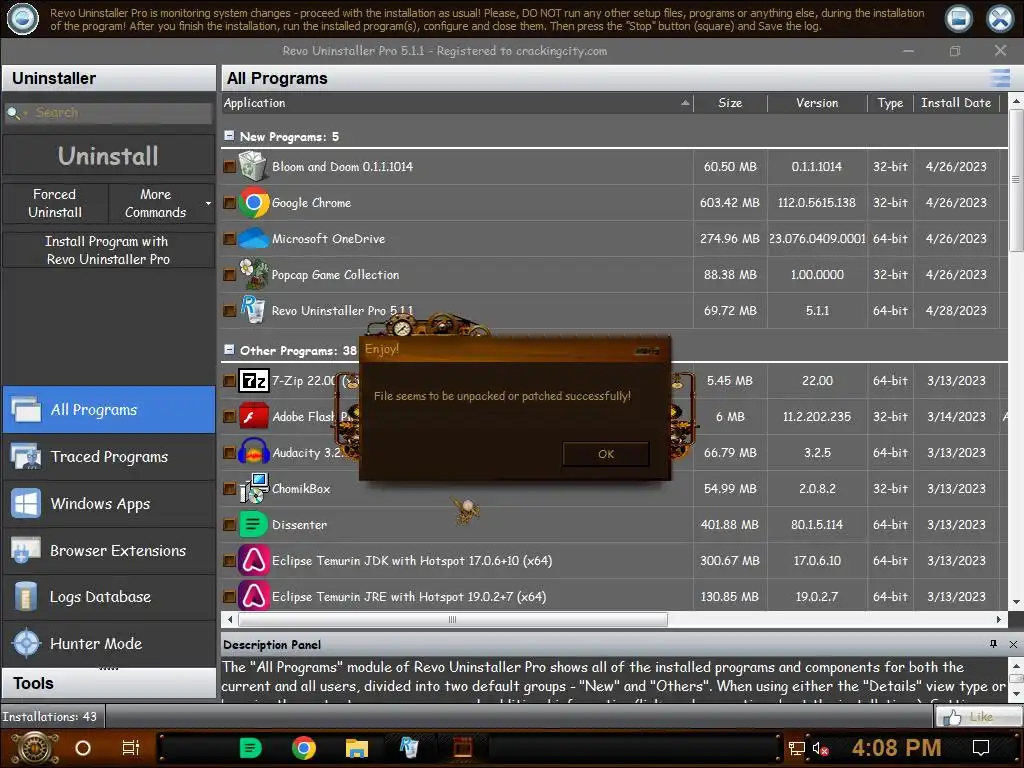Click the Popcap Game Collection icon
Viewport: 1024px width, 768px height.
(x=253, y=274)
